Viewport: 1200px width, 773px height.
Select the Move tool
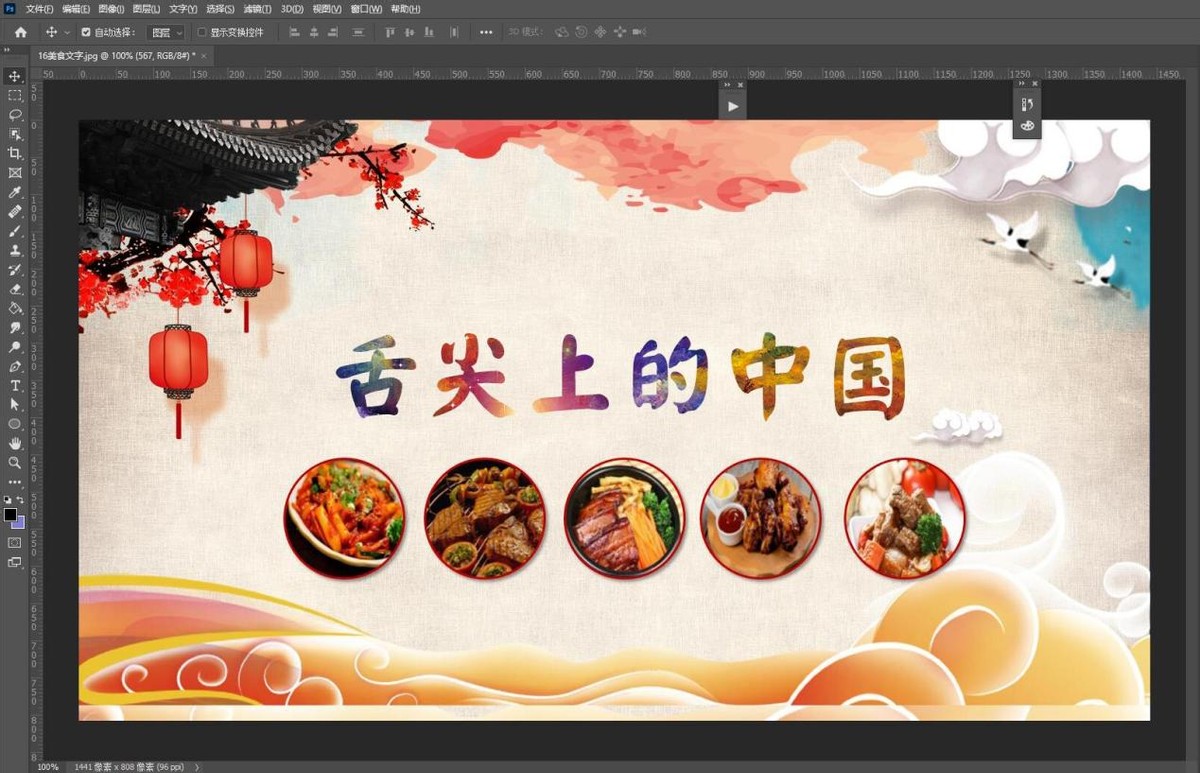pos(14,76)
